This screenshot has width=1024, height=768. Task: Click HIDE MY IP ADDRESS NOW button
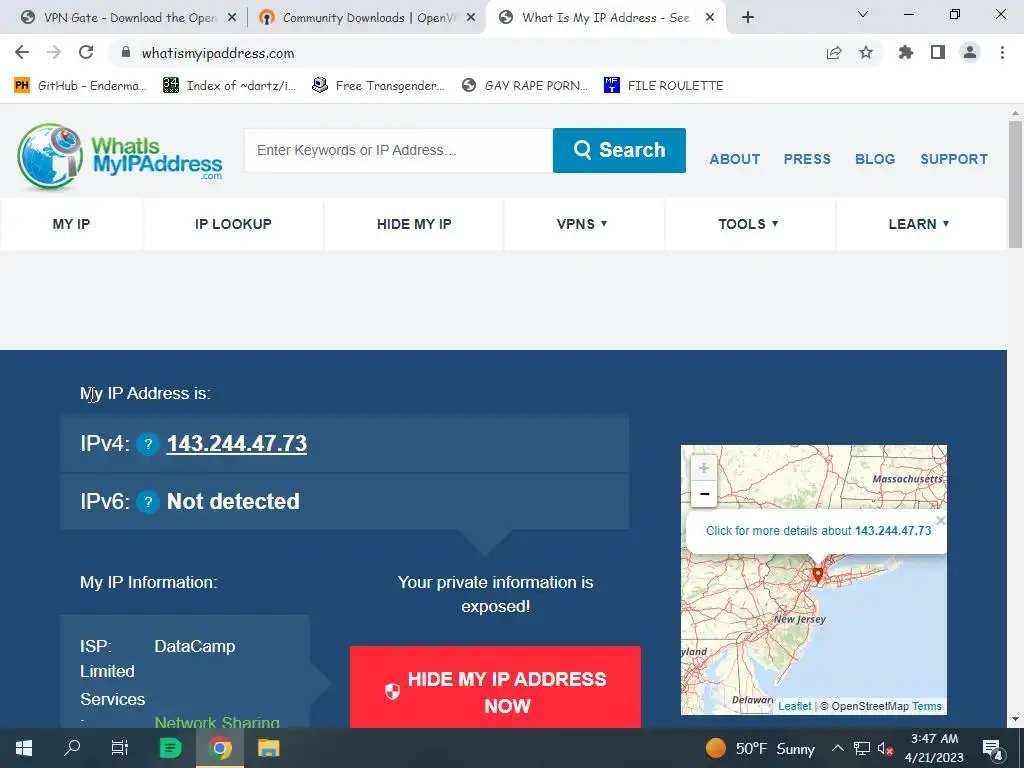[495, 687]
